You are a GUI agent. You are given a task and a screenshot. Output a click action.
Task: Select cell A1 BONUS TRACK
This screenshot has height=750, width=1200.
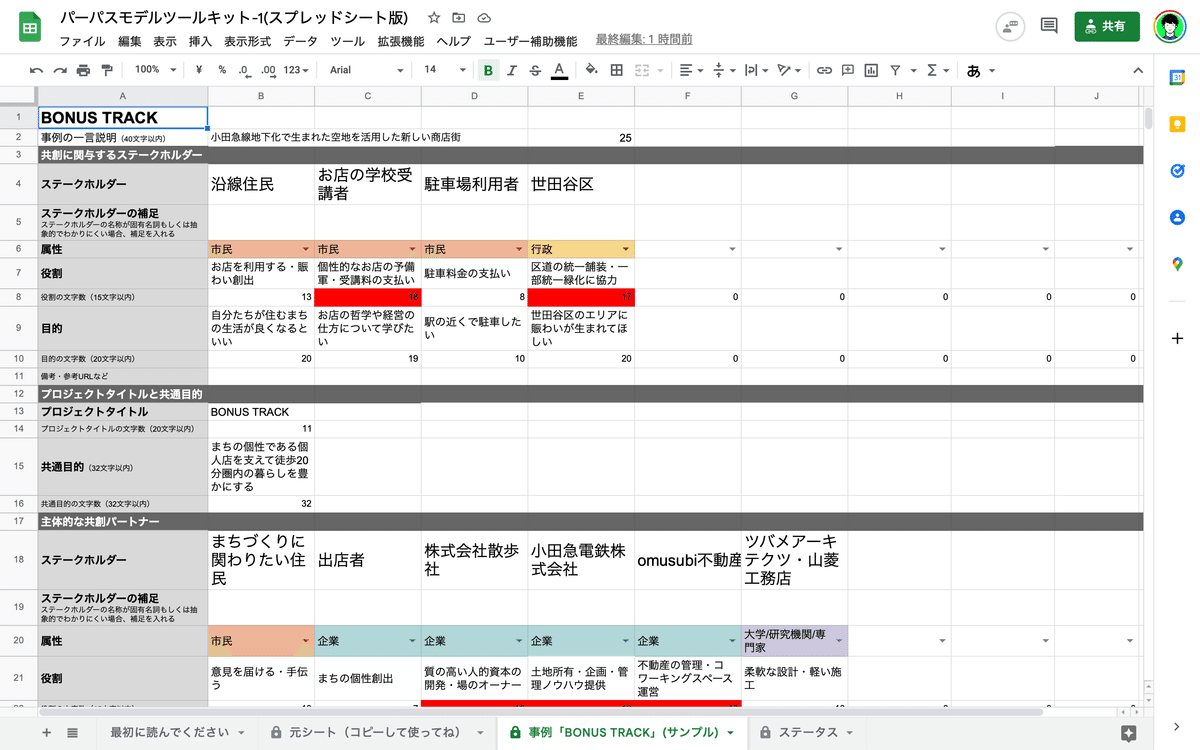[122, 117]
